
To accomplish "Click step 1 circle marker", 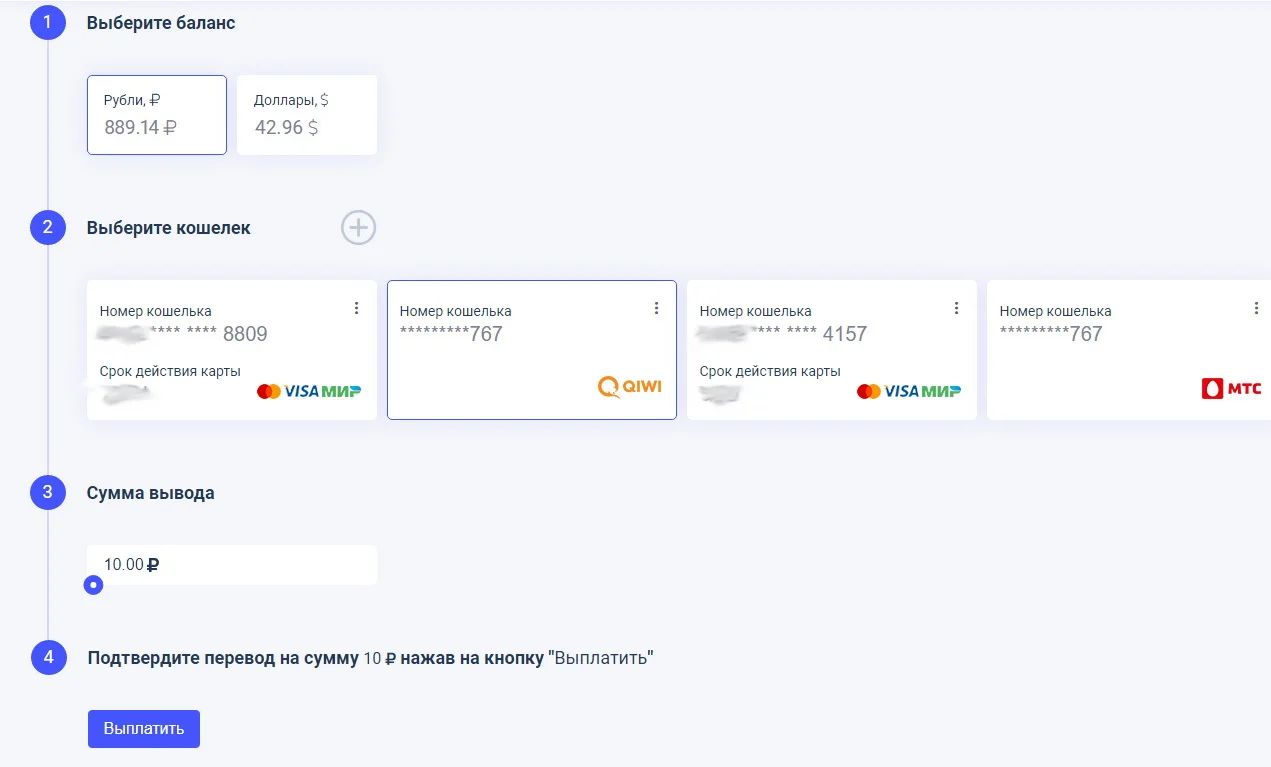I will pos(48,22).
